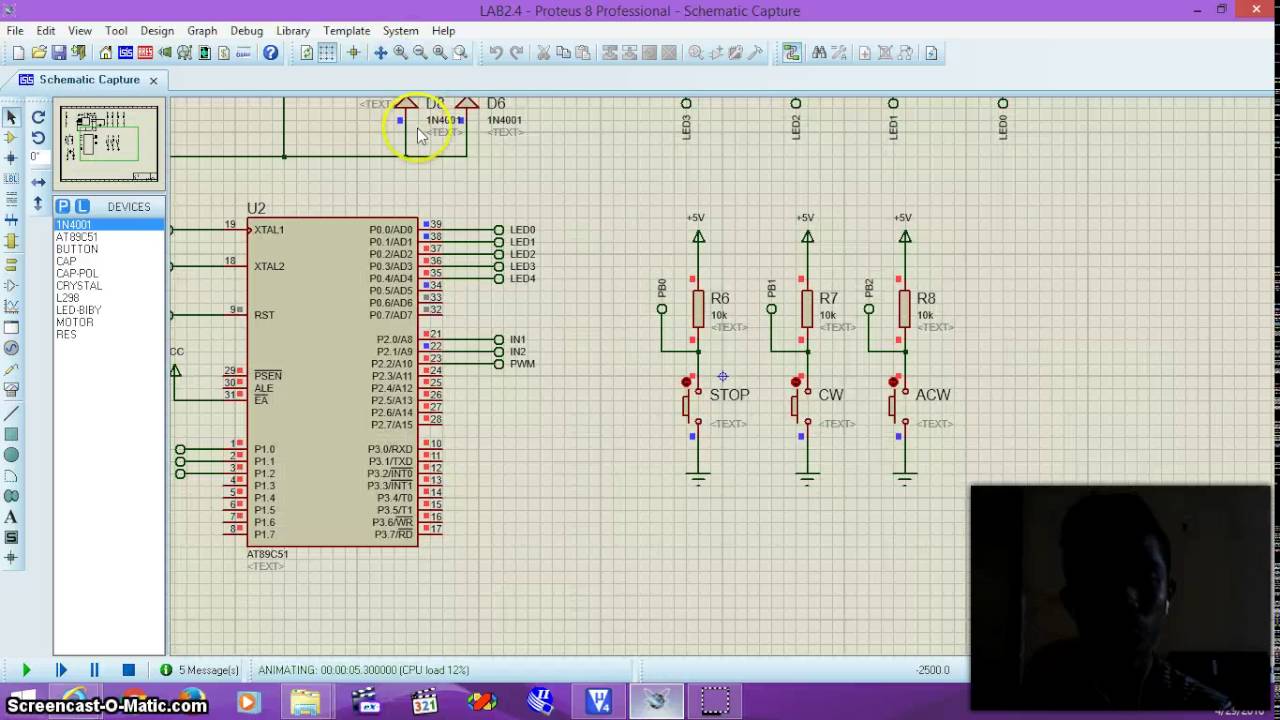The image size is (1280, 720).
Task: Click the X-Mirror horizontal flip icon
Action: (38, 182)
